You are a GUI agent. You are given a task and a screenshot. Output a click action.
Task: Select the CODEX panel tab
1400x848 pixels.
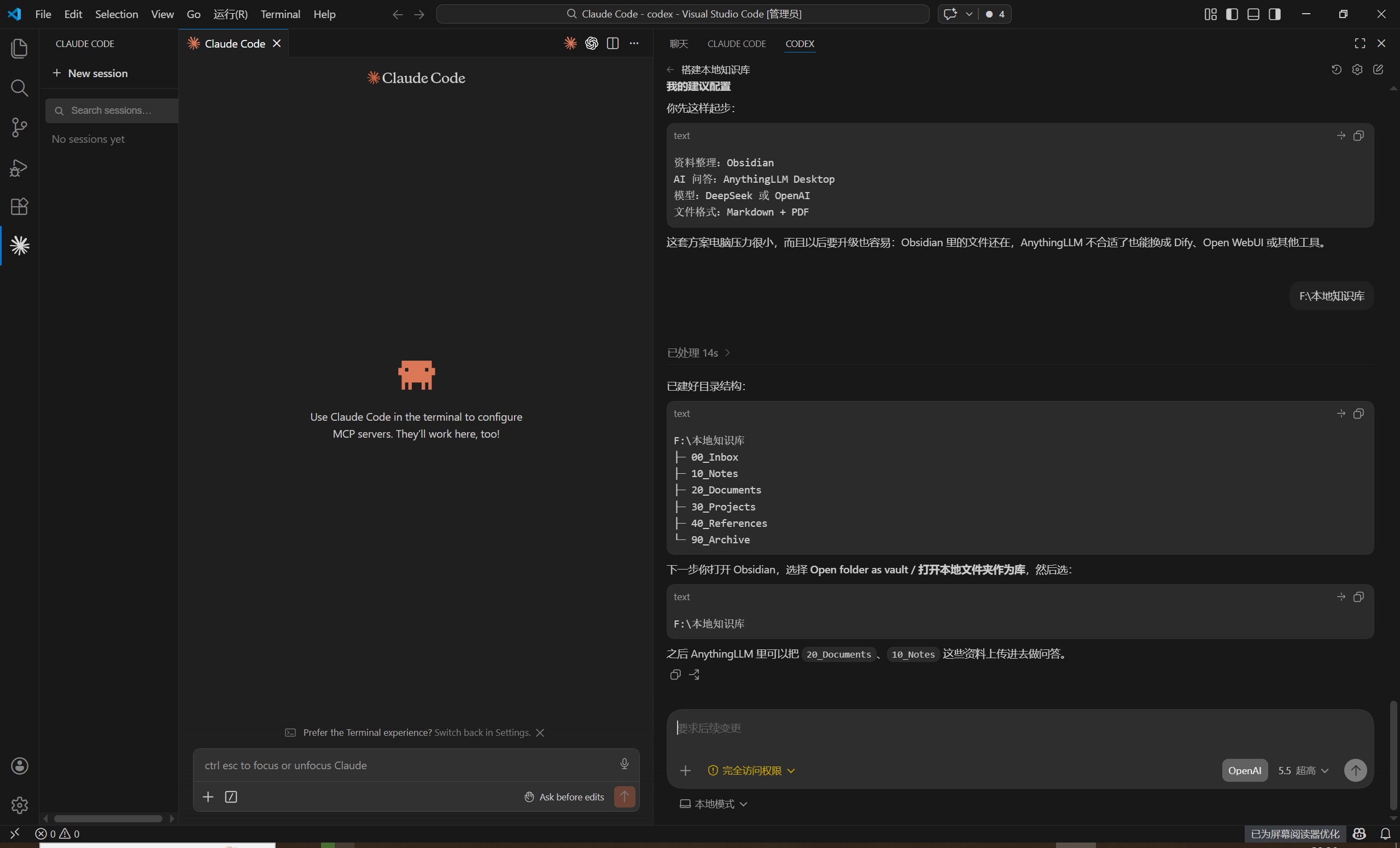coord(800,44)
